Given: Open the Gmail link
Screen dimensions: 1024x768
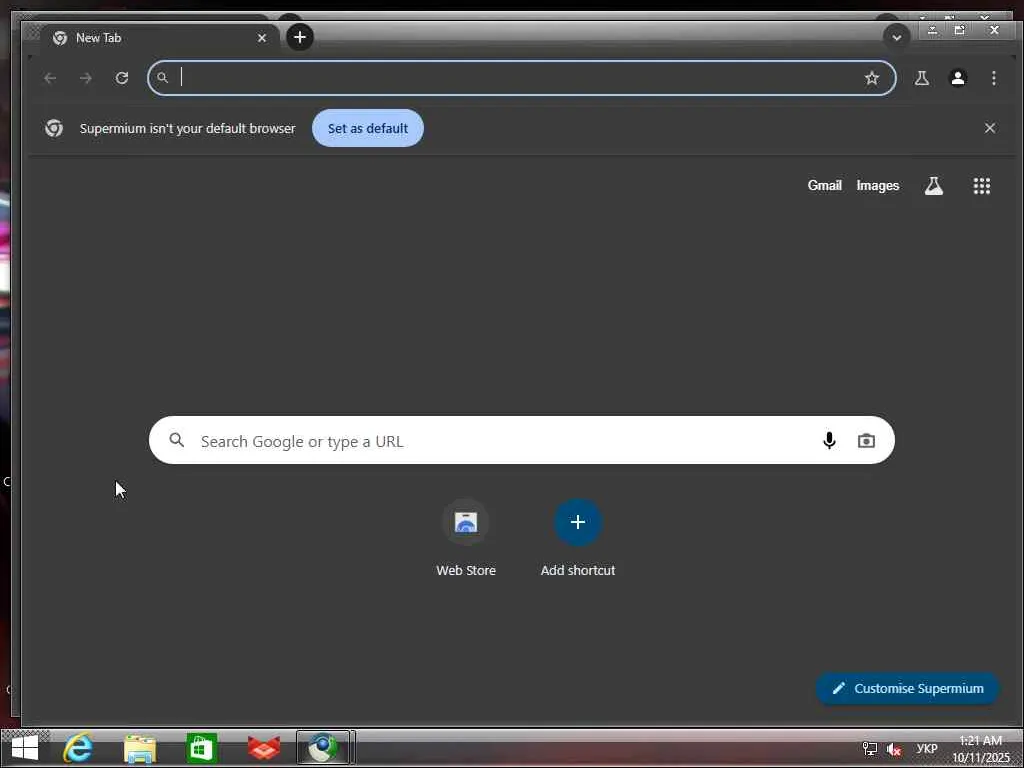Looking at the screenshot, I should click(x=824, y=185).
